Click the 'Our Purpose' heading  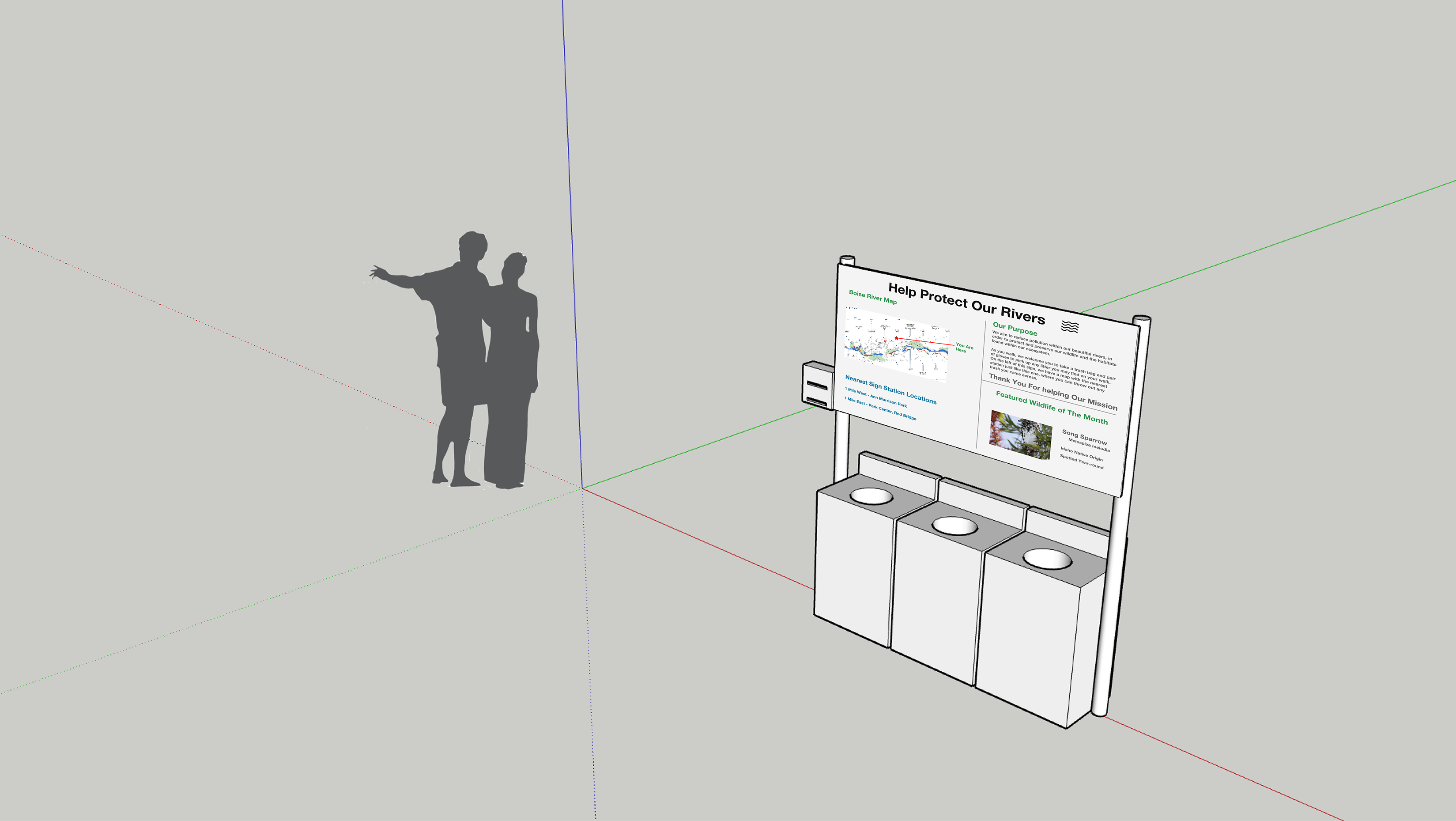point(1015,329)
